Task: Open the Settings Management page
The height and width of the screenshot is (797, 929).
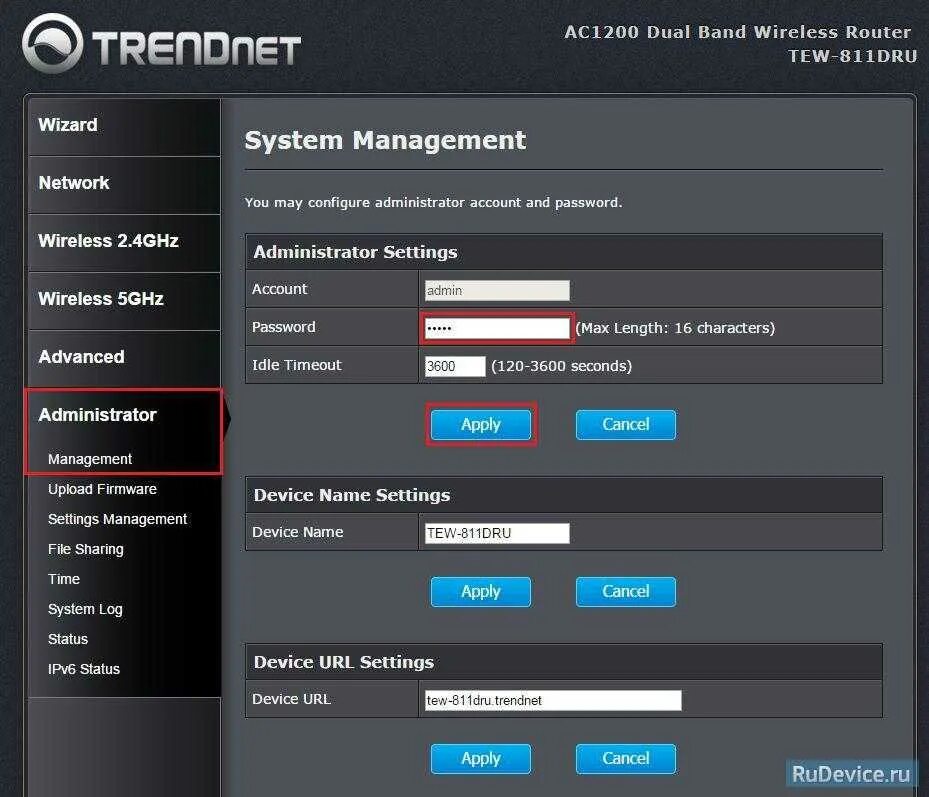Action: click(117, 519)
